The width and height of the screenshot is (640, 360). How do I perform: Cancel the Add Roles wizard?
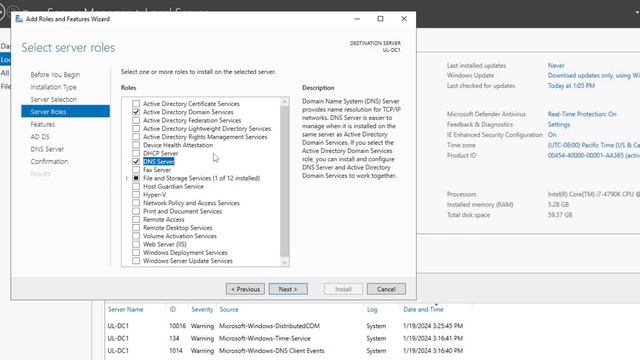[386, 289]
